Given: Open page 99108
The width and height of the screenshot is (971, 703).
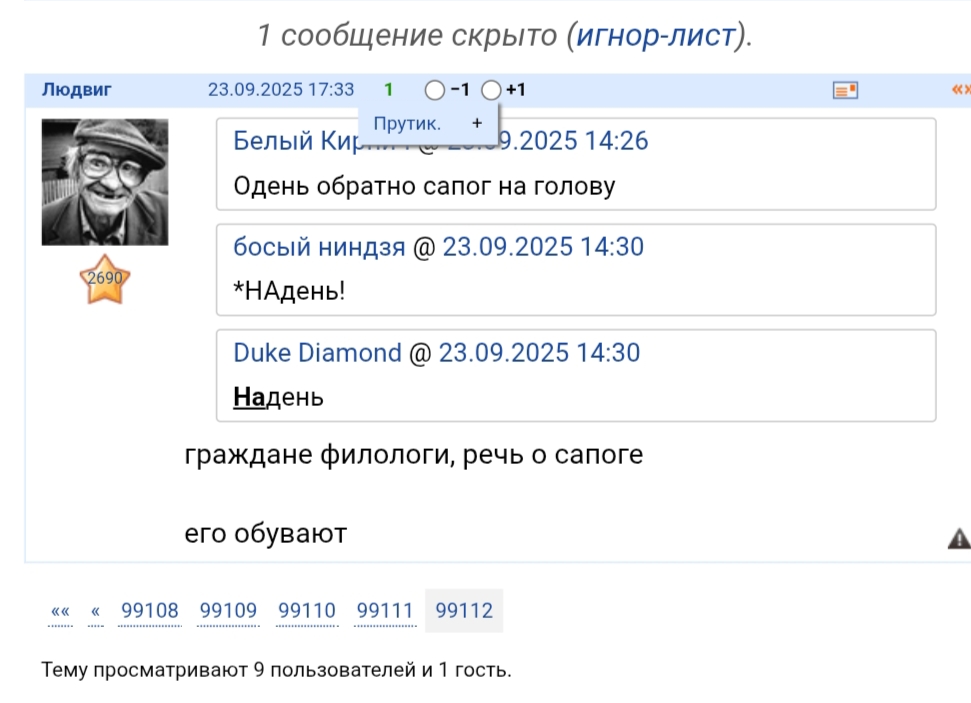Looking at the screenshot, I should click(150, 611).
